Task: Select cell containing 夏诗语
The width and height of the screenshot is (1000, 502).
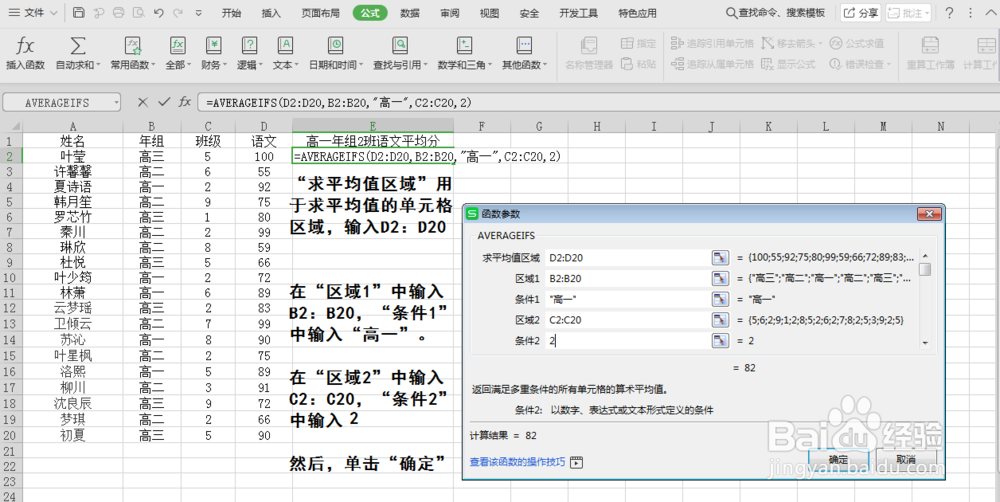Action: 73,186
